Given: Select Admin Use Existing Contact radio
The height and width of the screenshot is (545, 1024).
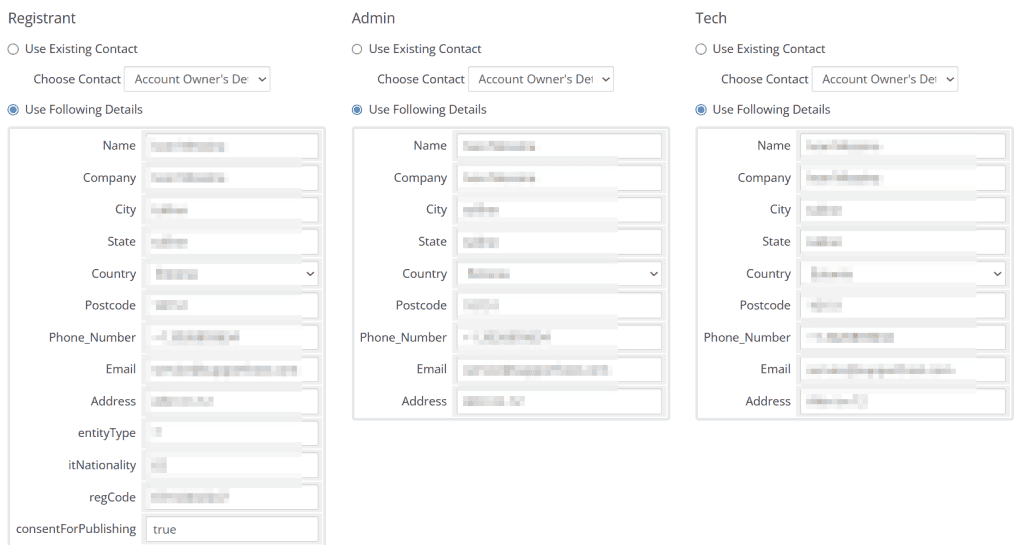Looking at the screenshot, I should pos(357,49).
